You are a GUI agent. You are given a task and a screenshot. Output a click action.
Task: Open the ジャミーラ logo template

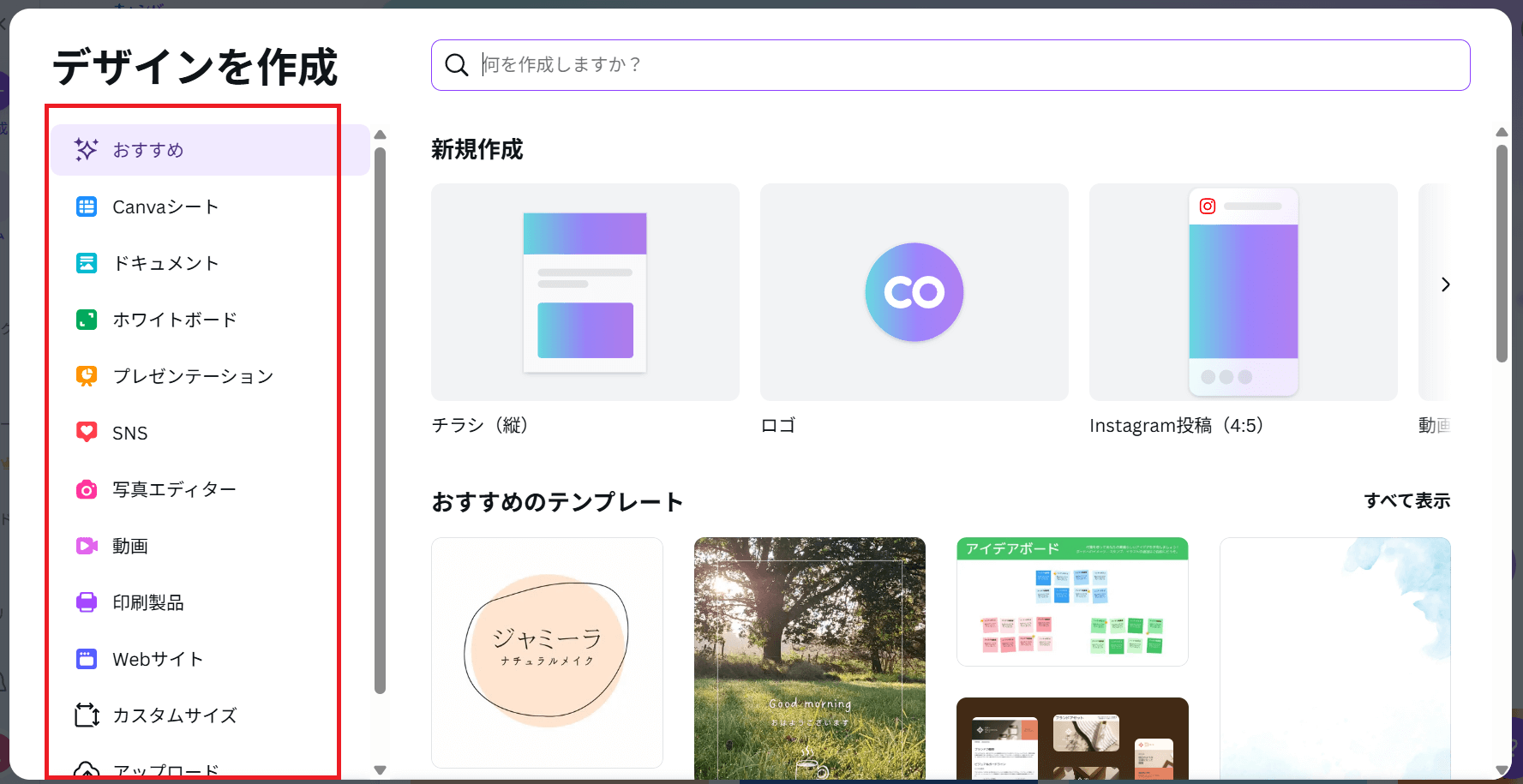tap(547, 653)
